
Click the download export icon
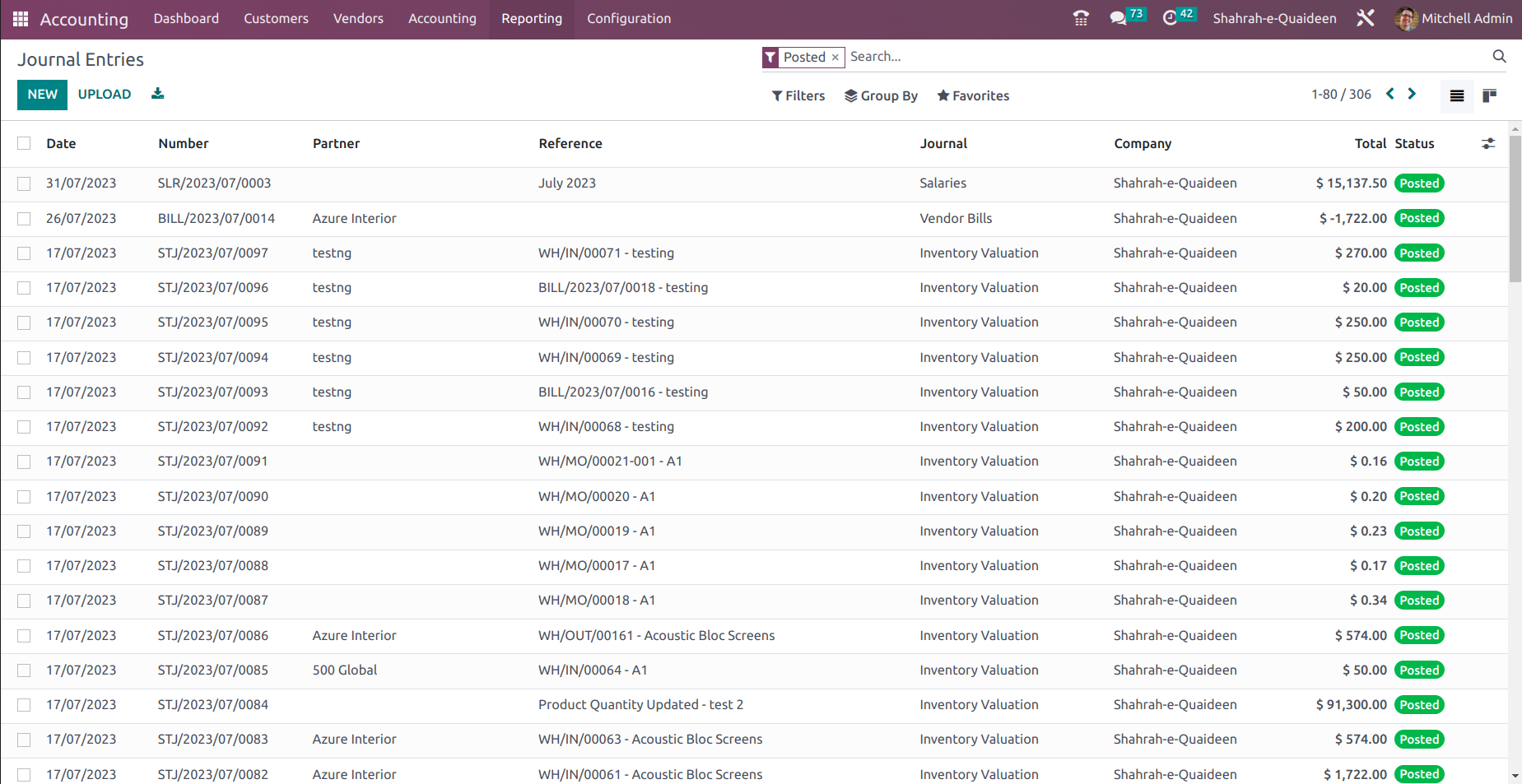[157, 94]
